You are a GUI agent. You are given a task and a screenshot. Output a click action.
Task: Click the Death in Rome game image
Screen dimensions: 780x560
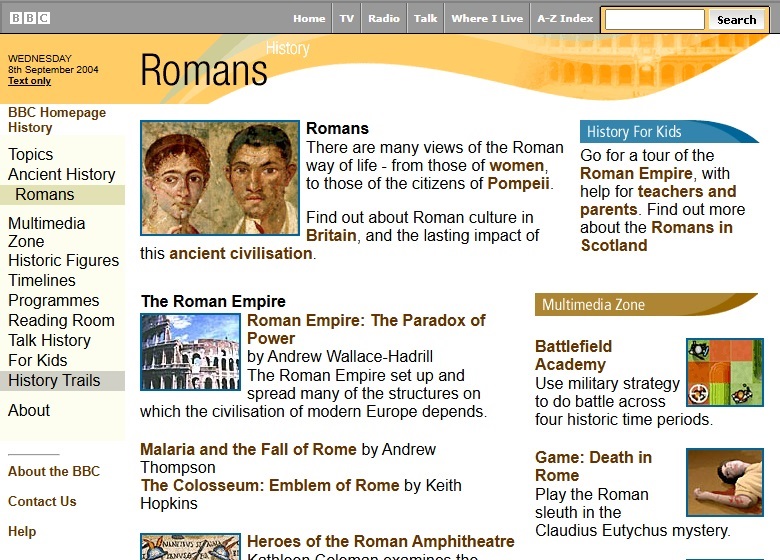point(724,481)
